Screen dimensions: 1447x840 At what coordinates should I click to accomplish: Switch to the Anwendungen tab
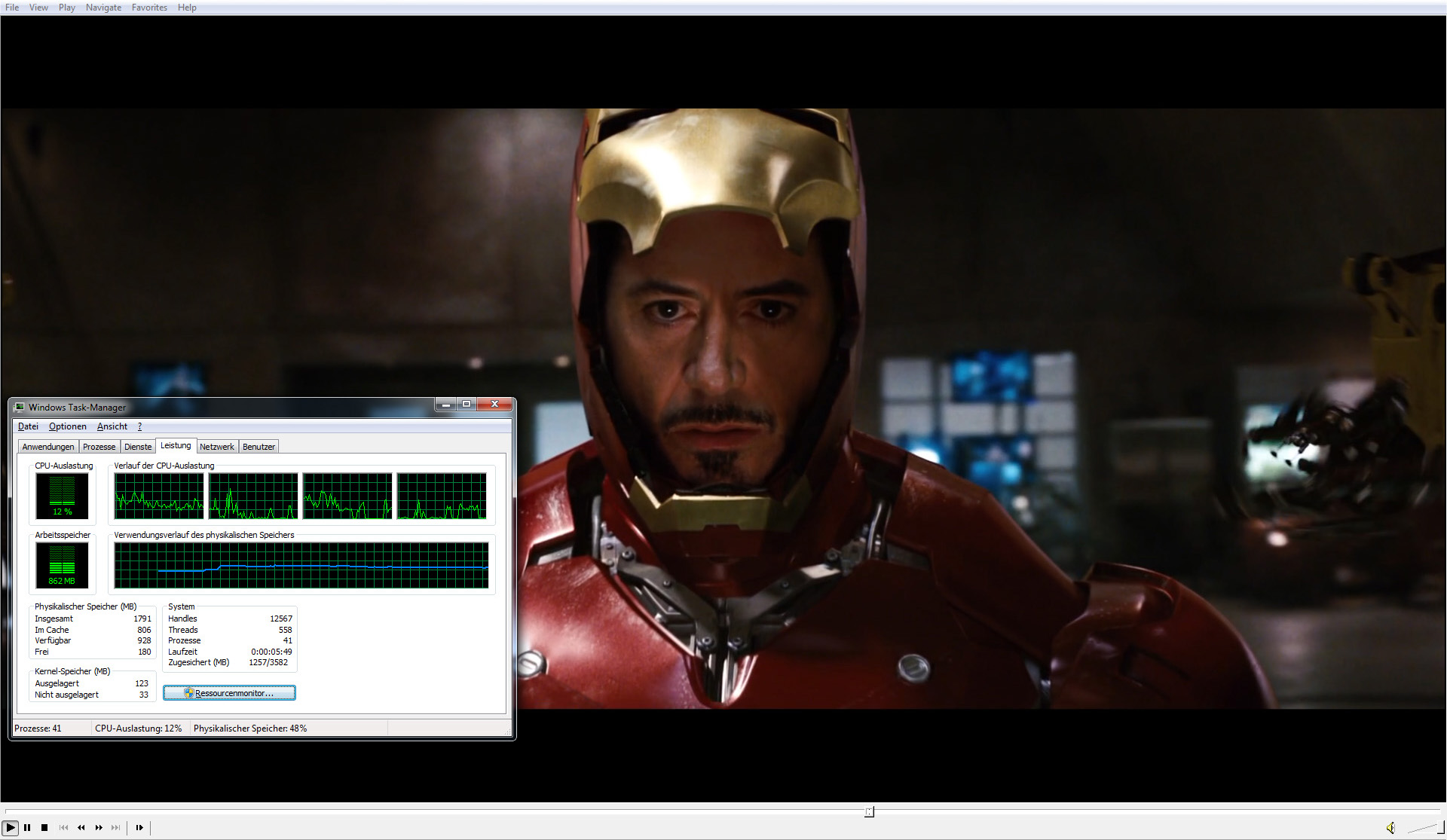point(48,447)
